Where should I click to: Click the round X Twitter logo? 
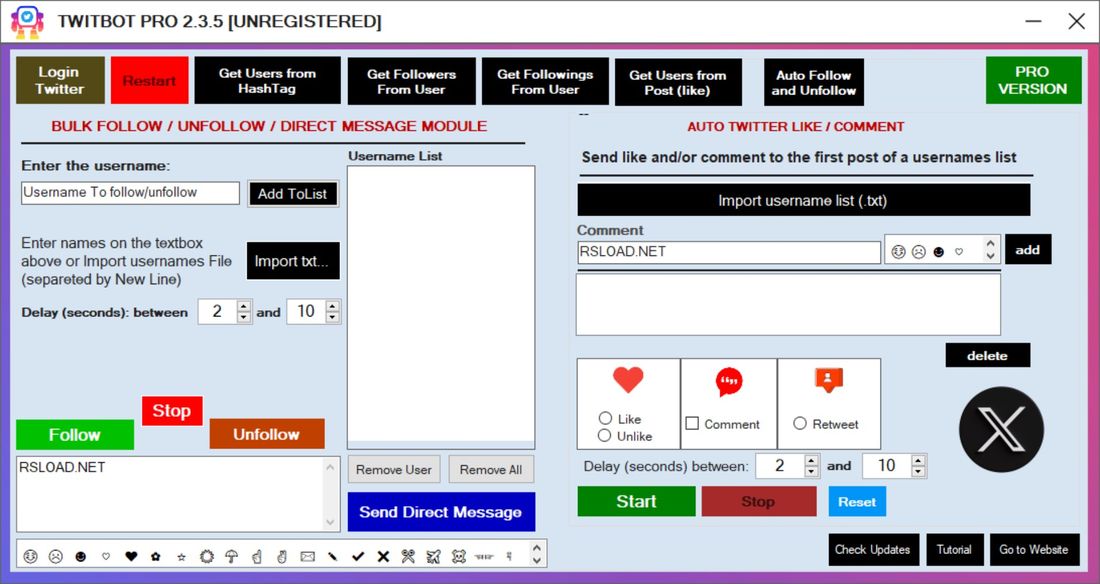click(x=1001, y=430)
